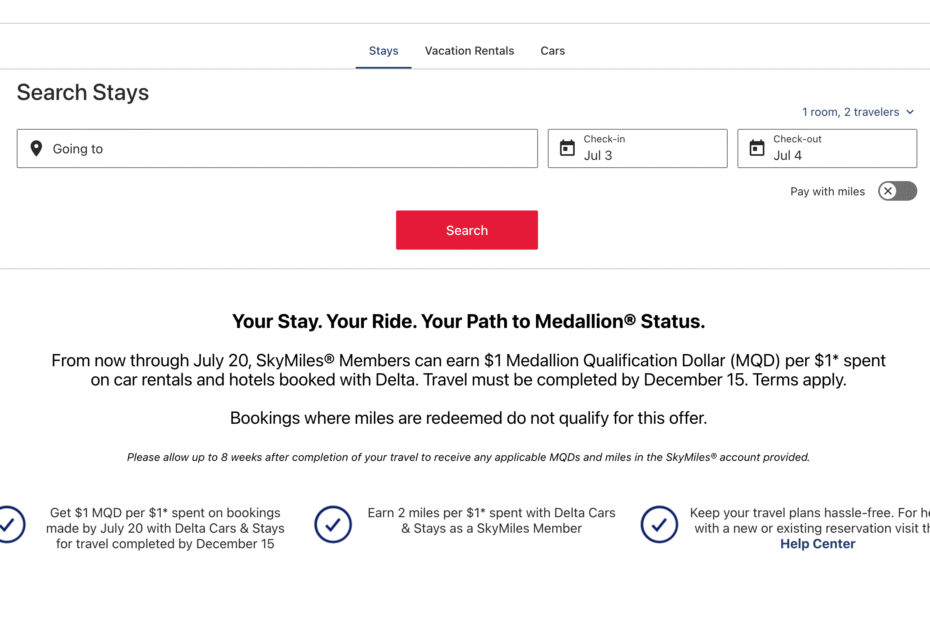Switch to the Vacation Rentals tab

coord(469,51)
